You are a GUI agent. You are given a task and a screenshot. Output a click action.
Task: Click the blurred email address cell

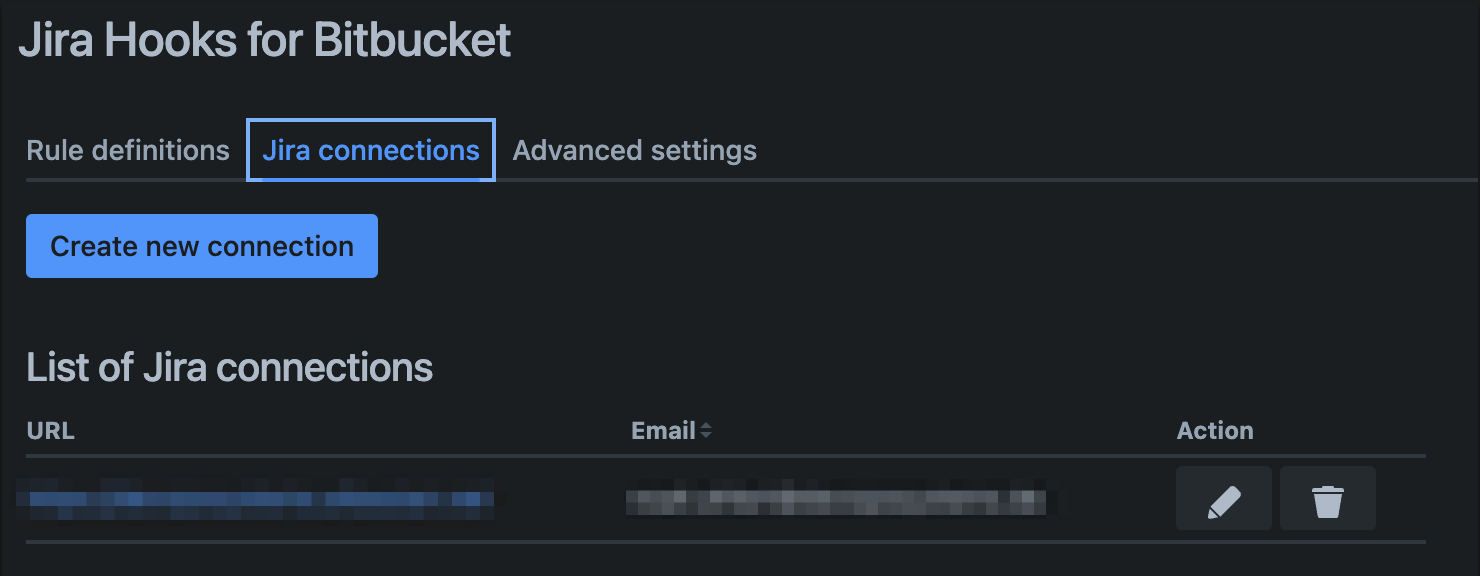coord(835,498)
